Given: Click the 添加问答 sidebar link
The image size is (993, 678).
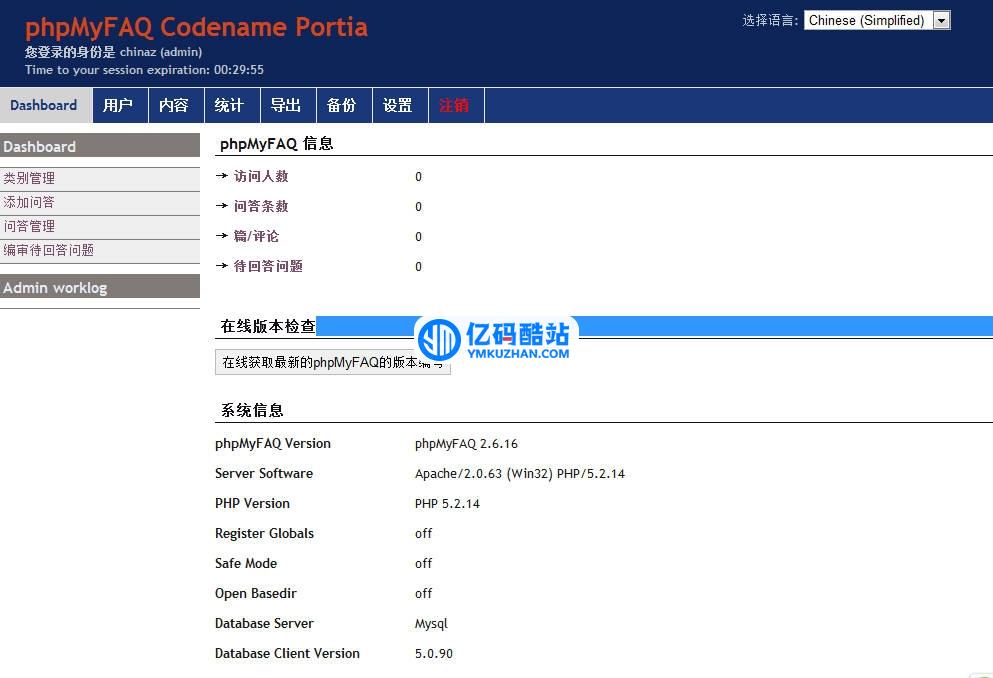Looking at the screenshot, I should (29, 202).
